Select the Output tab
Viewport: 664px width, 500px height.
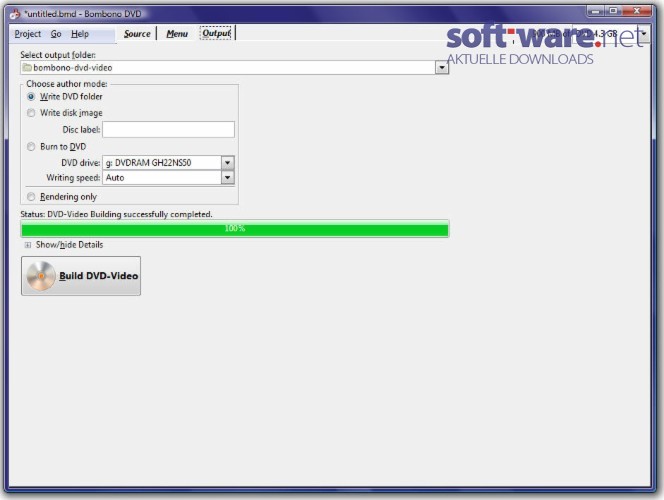[x=216, y=33]
